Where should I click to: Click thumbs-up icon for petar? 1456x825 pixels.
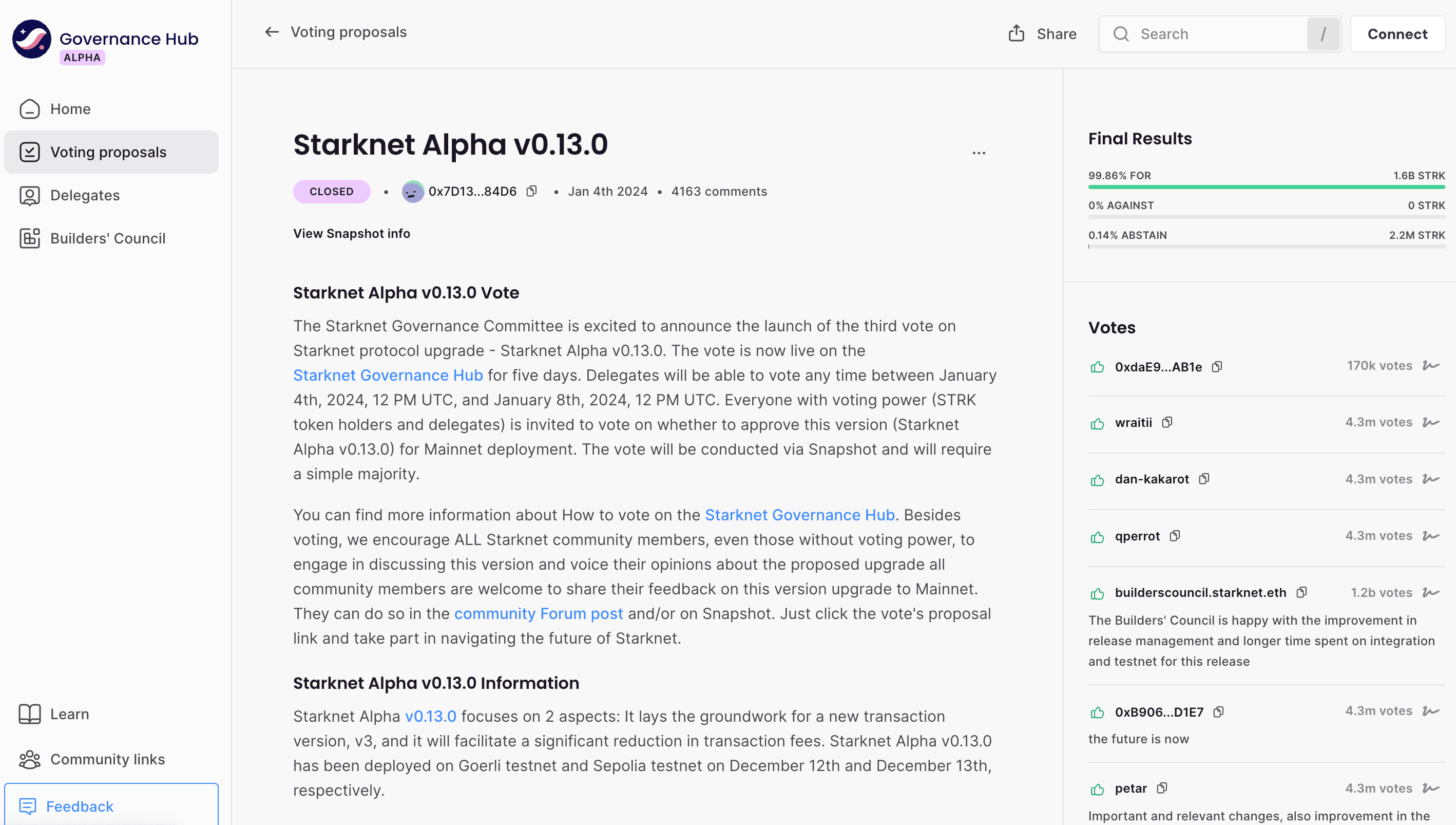pos(1097,790)
